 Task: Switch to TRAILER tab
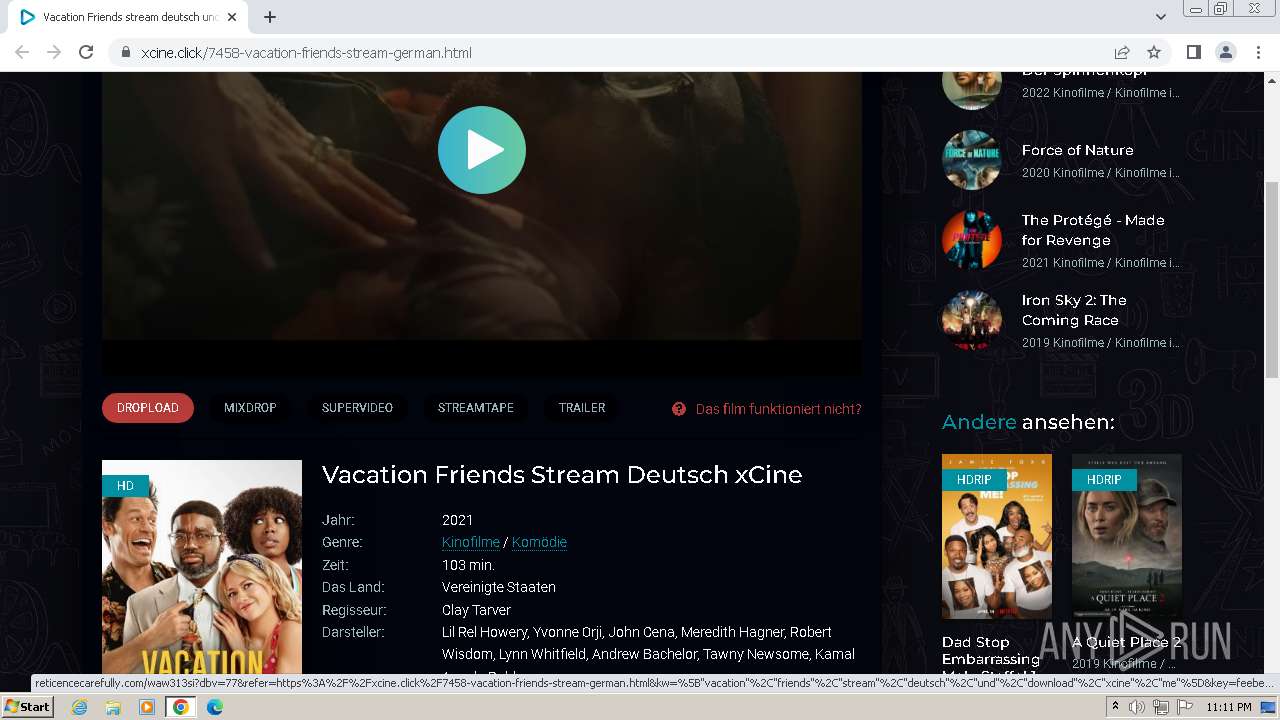(x=582, y=408)
